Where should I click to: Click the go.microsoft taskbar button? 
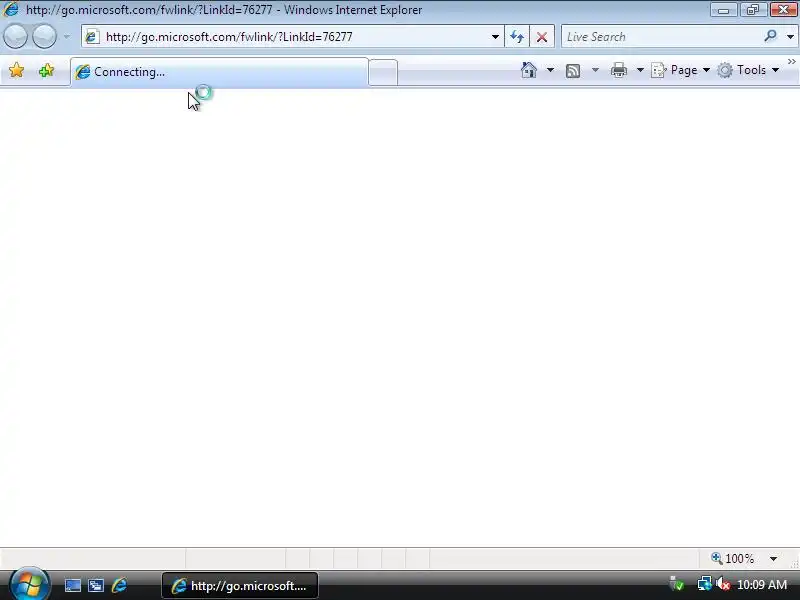[x=240, y=586]
